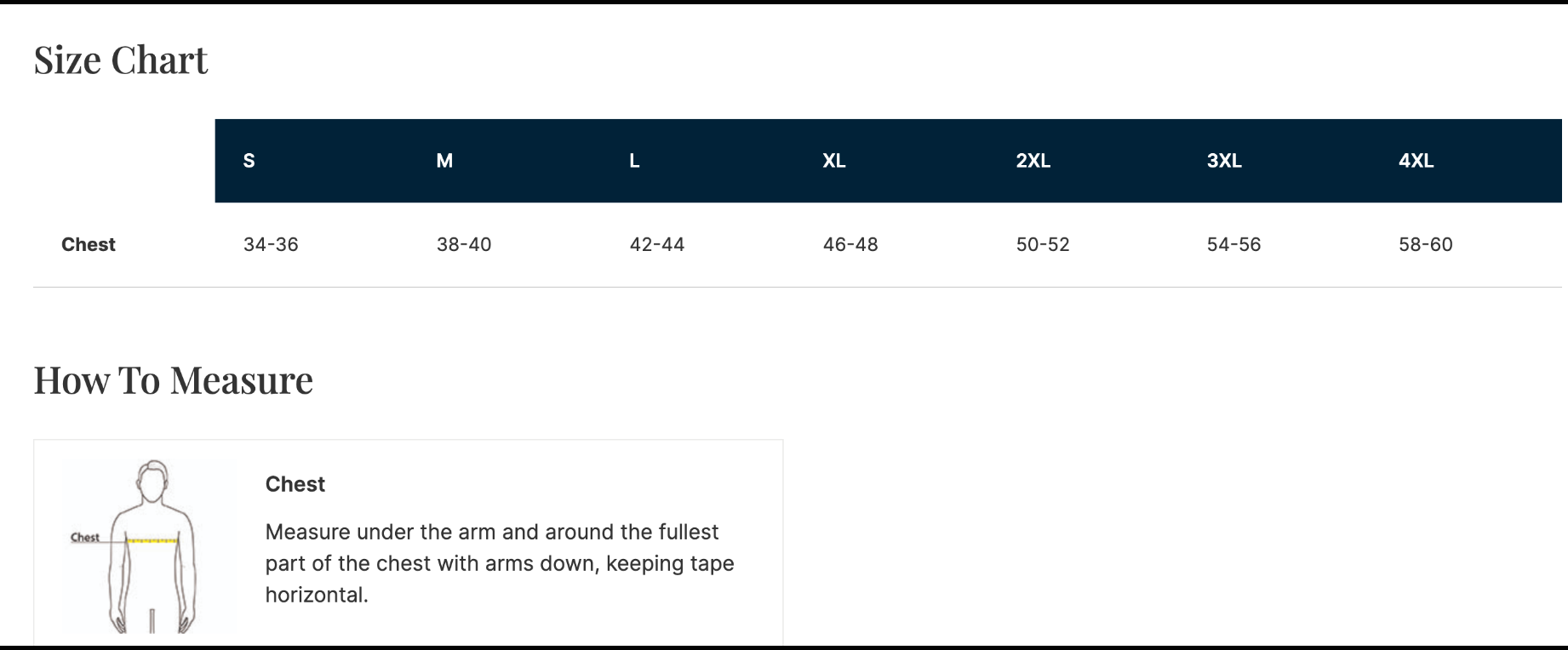Select the L size column header

(634, 161)
